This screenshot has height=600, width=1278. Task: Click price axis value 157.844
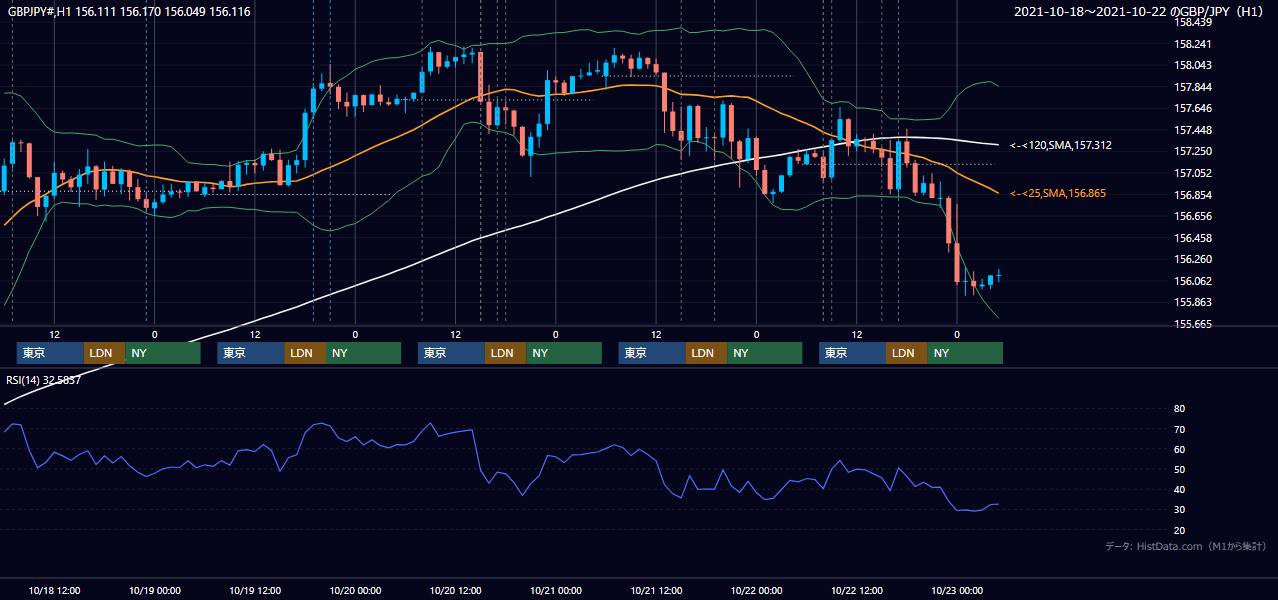click(1193, 87)
